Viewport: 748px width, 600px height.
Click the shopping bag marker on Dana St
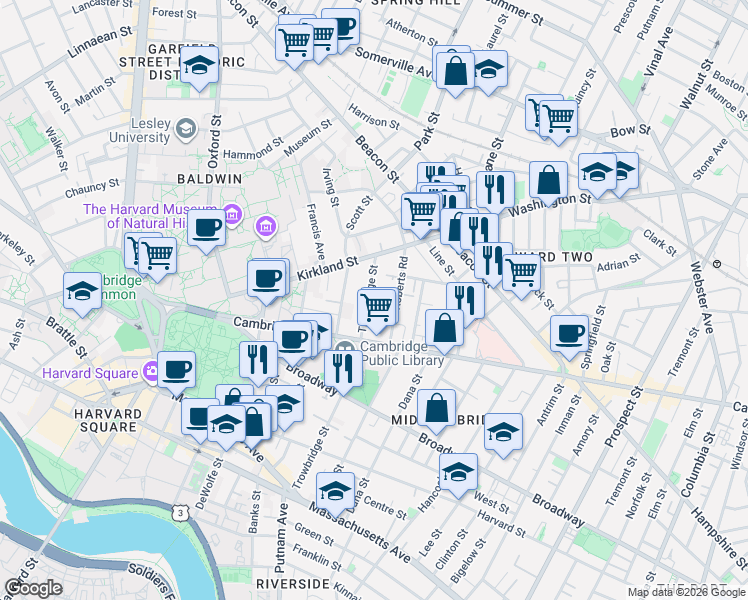(436, 409)
